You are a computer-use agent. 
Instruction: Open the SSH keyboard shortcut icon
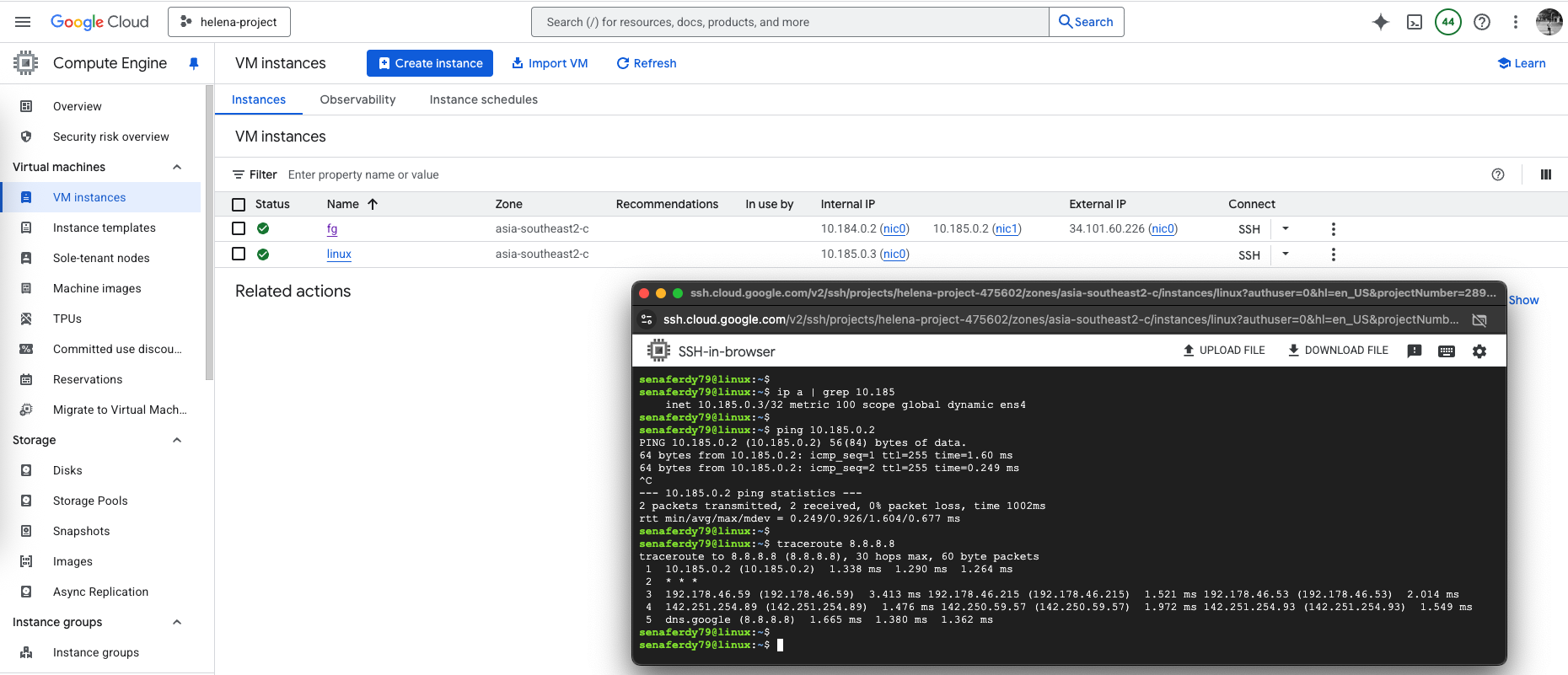coord(1447,351)
